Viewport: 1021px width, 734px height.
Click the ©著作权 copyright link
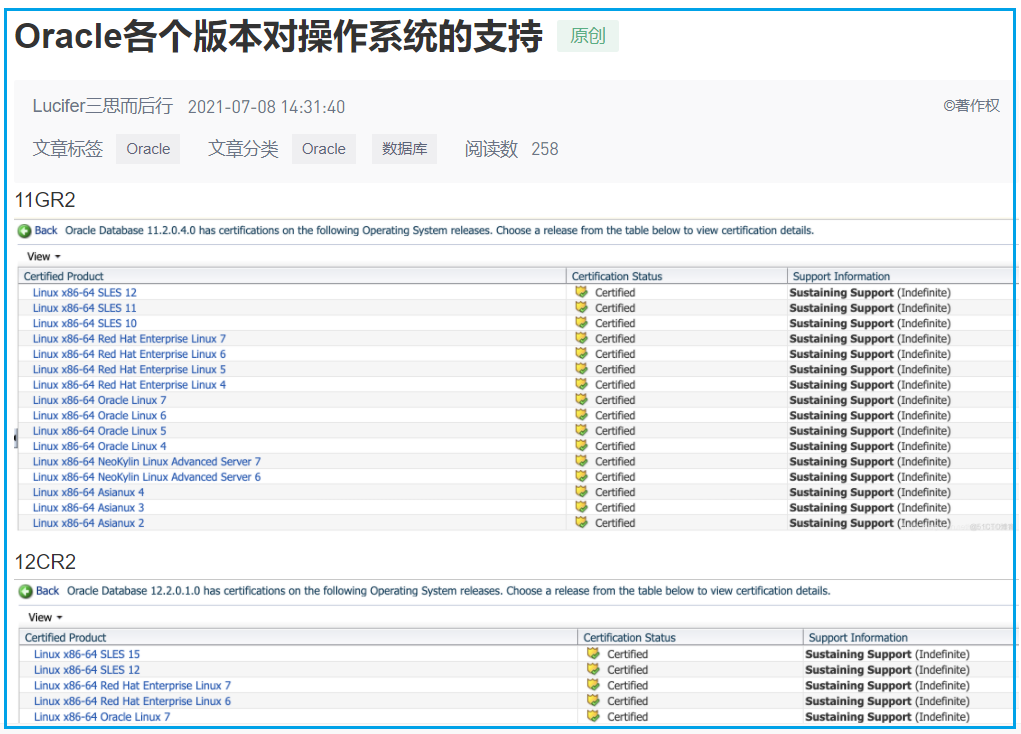click(971, 106)
